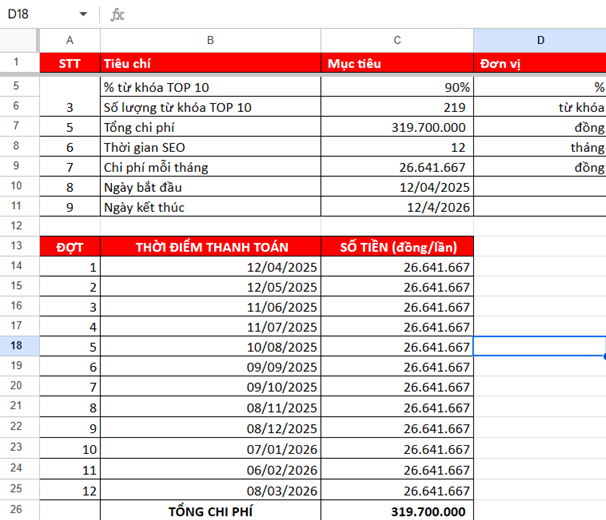
Task: Select payment date 09/10/2025
Action: pos(211,387)
